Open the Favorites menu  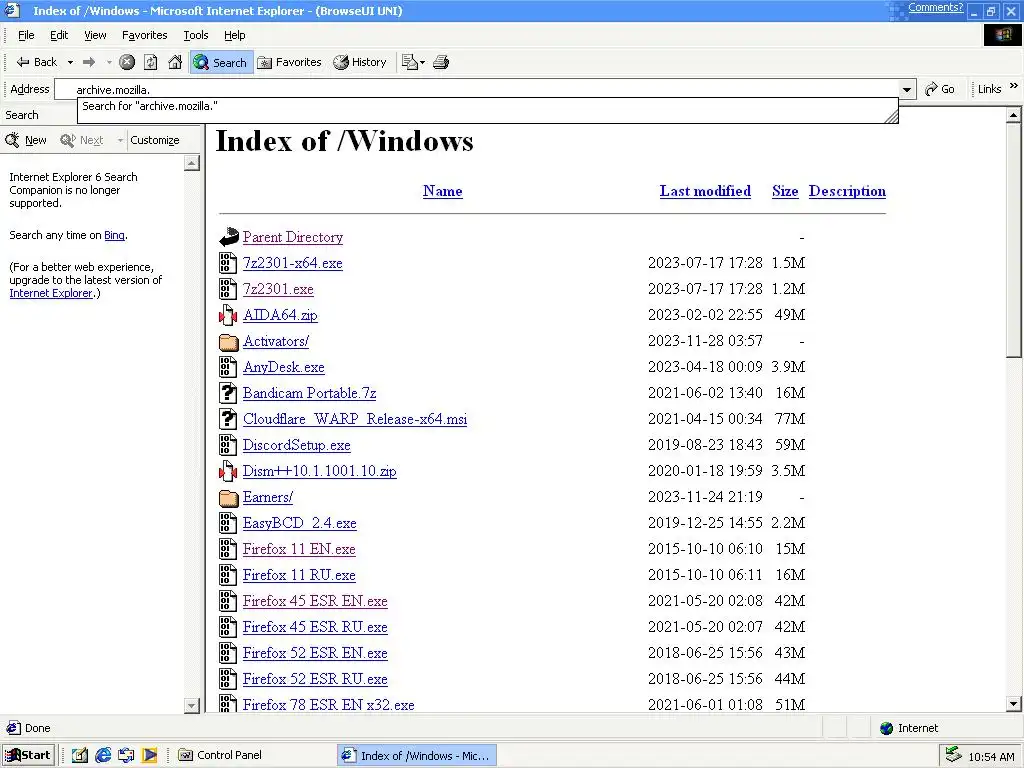tap(144, 35)
